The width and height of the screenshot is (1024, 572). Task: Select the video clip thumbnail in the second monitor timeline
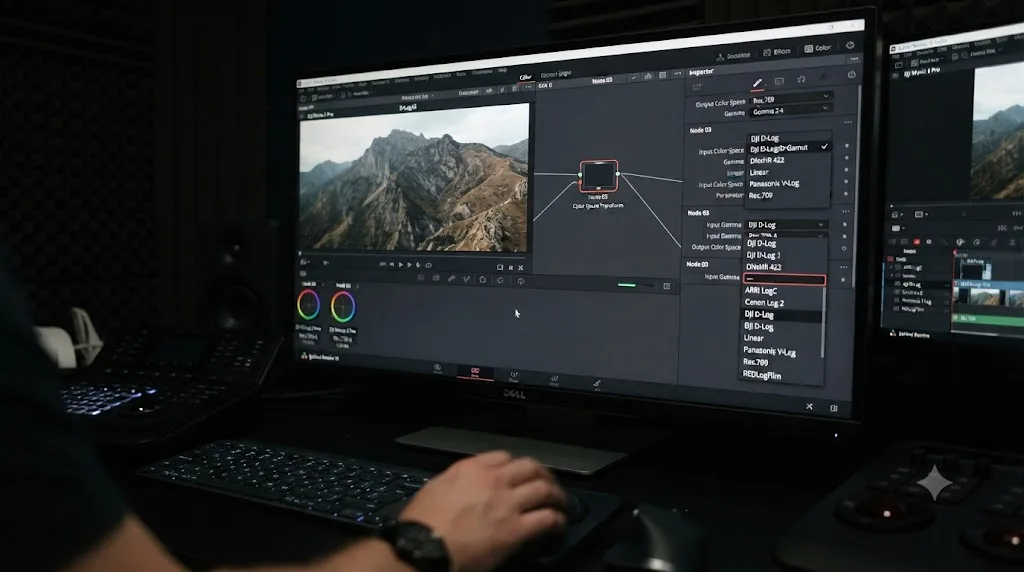coord(985,296)
